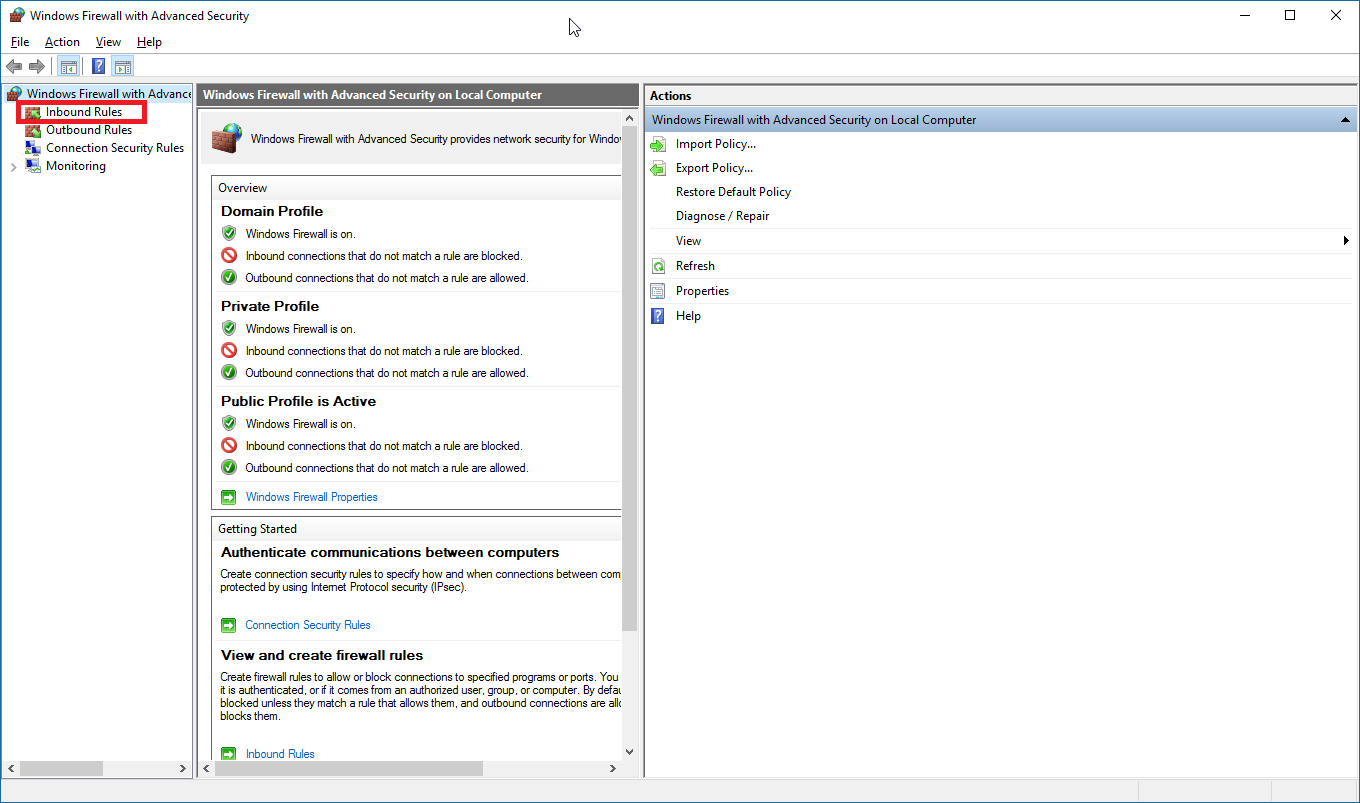Click the Help icon in Actions pane
This screenshot has width=1360, height=803.
pyautogui.click(x=658, y=316)
